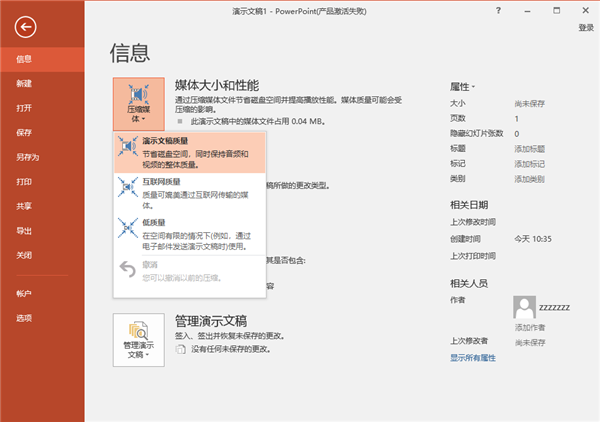Click 添加标记 add tag field
The height and width of the screenshot is (422, 600).
[530, 164]
